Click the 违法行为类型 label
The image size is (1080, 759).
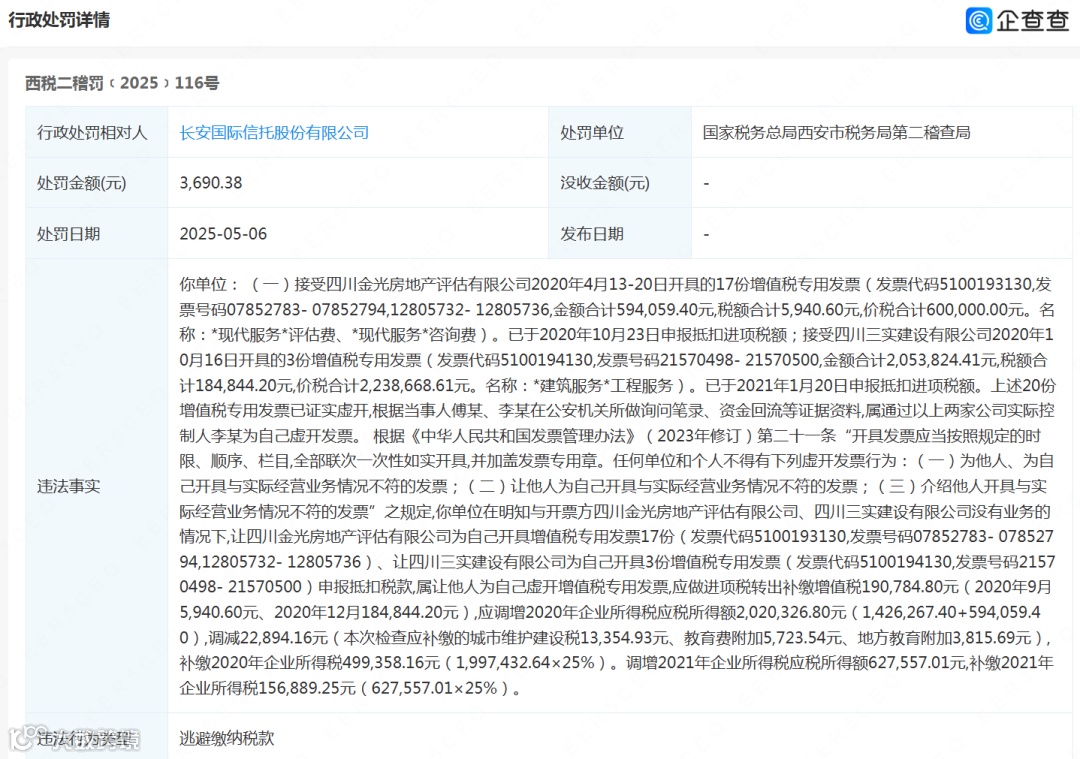(x=84, y=738)
